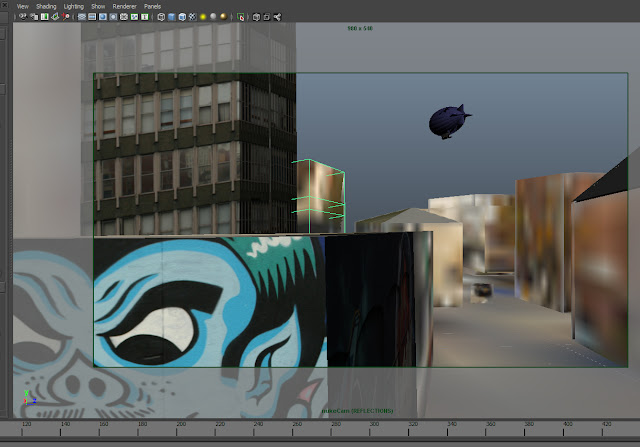Click the Image Plane icon
This screenshot has height=447, width=640.
(x=55, y=17)
